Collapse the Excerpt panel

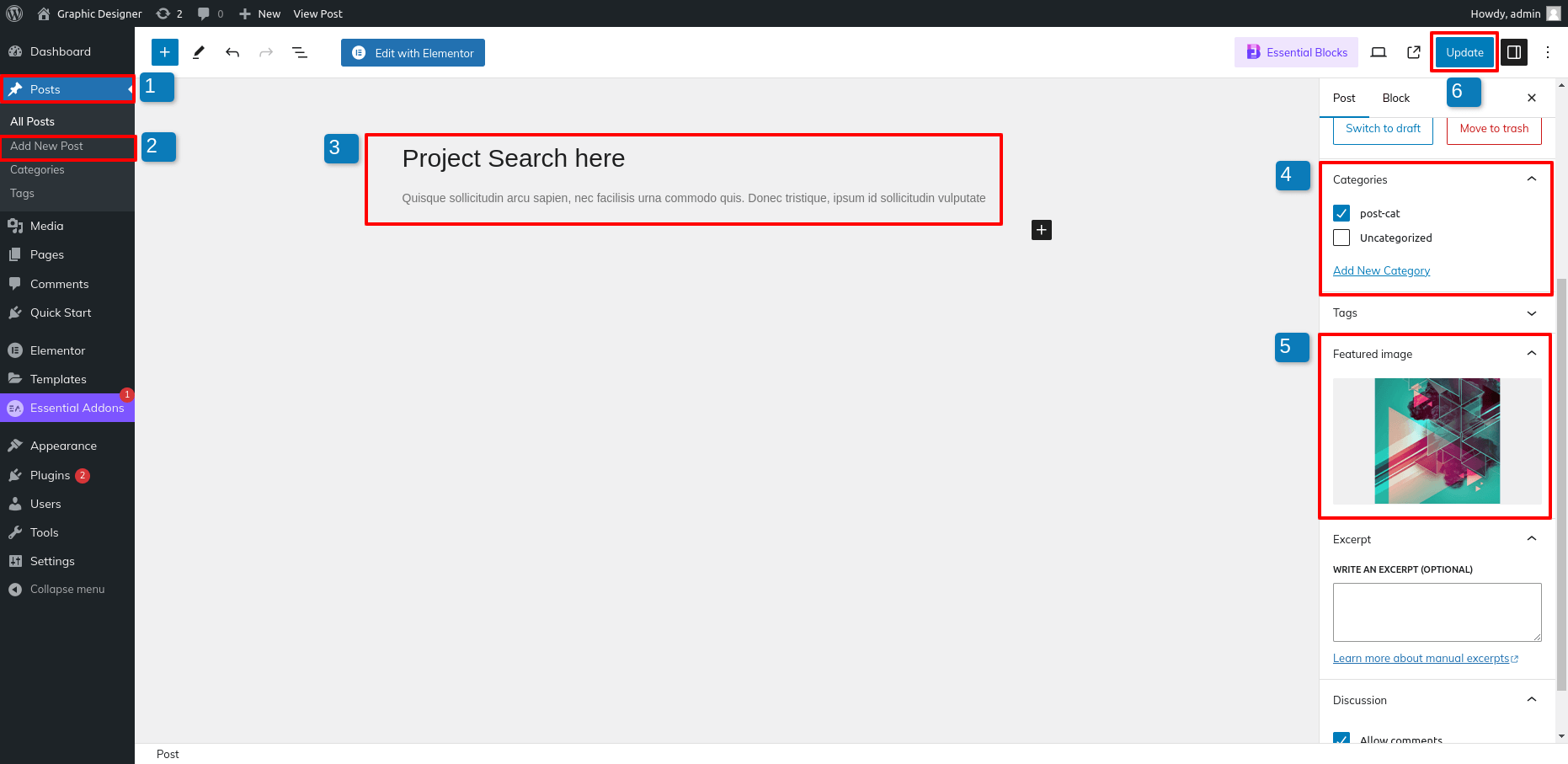click(x=1531, y=539)
